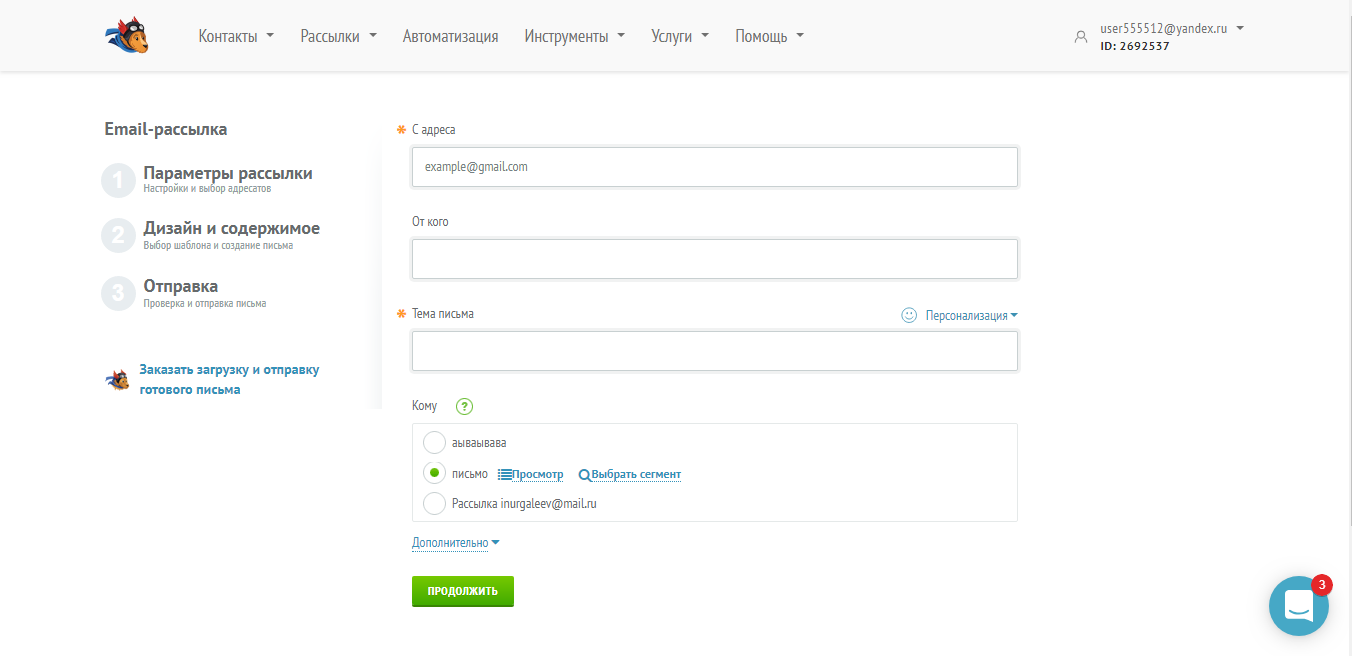Image resolution: width=1352 pixels, height=656 pixels.
Task: Click the user profile icon
Action: [1080, 37]
